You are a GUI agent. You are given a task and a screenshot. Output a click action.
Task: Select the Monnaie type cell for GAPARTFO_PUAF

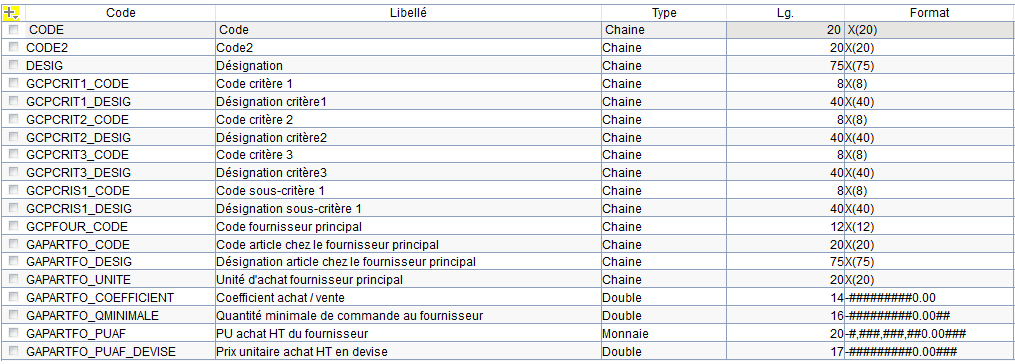point(664,334)
